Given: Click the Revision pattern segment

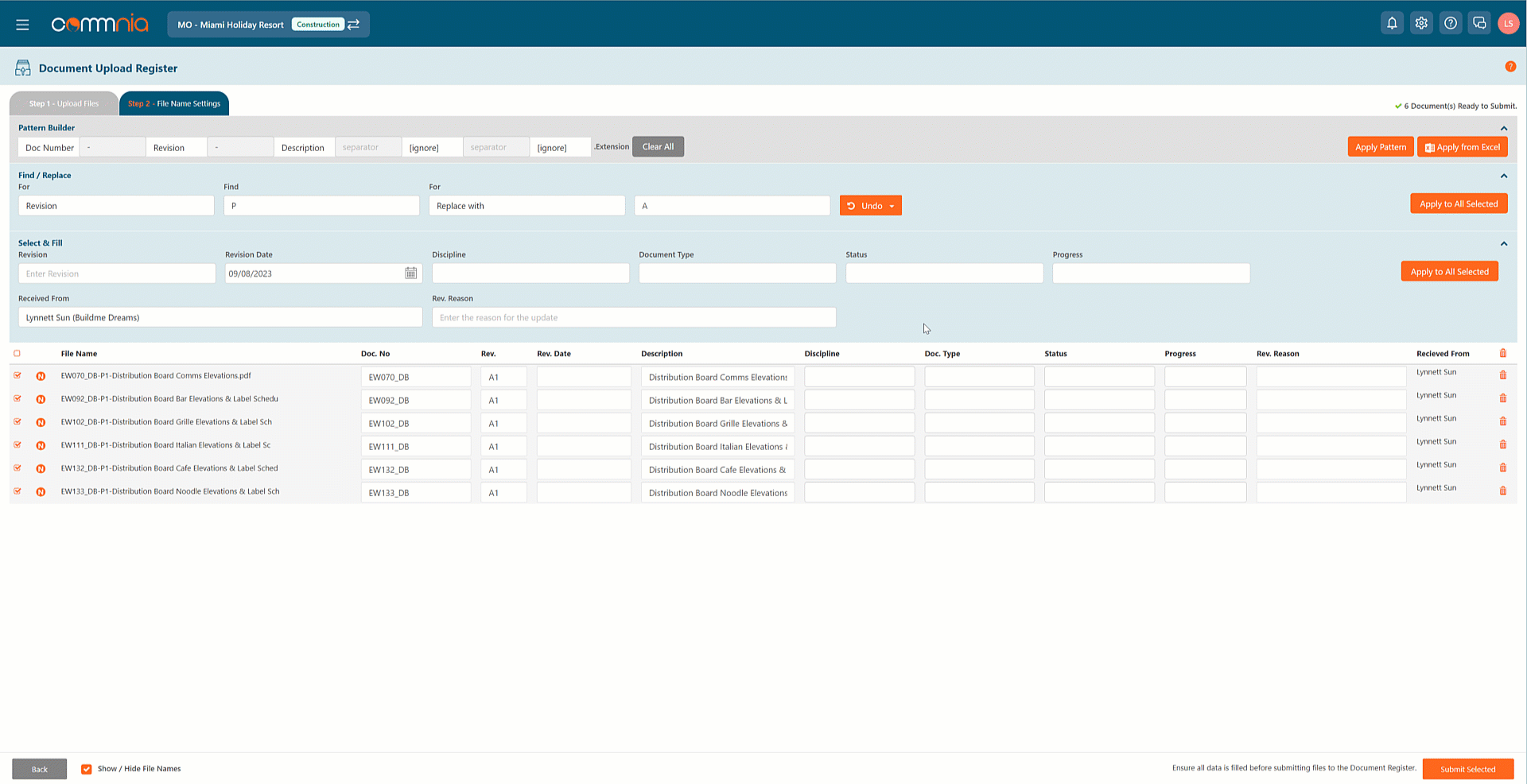Looking at the screenshot, I should [177, 147].
